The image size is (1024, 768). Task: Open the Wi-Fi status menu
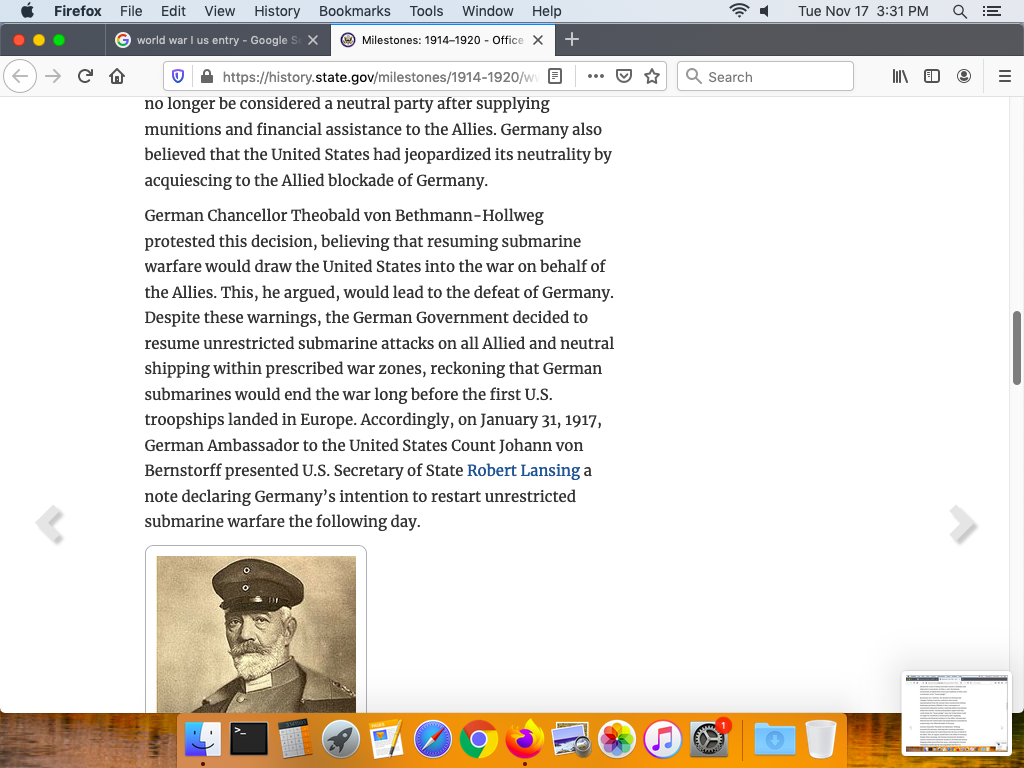pos(739,11)
